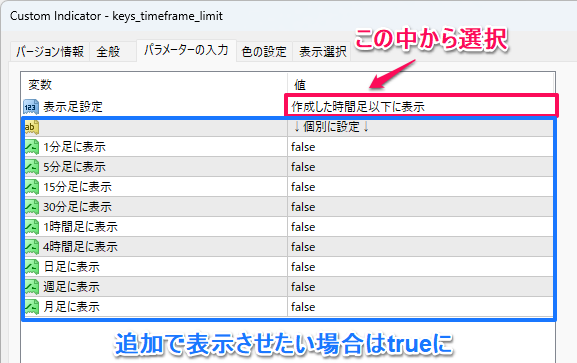This screenshot has height=363, width=577.
Task: Click the ab string icon in separator row
Action: pyautogui.click(x=32, y=127)
